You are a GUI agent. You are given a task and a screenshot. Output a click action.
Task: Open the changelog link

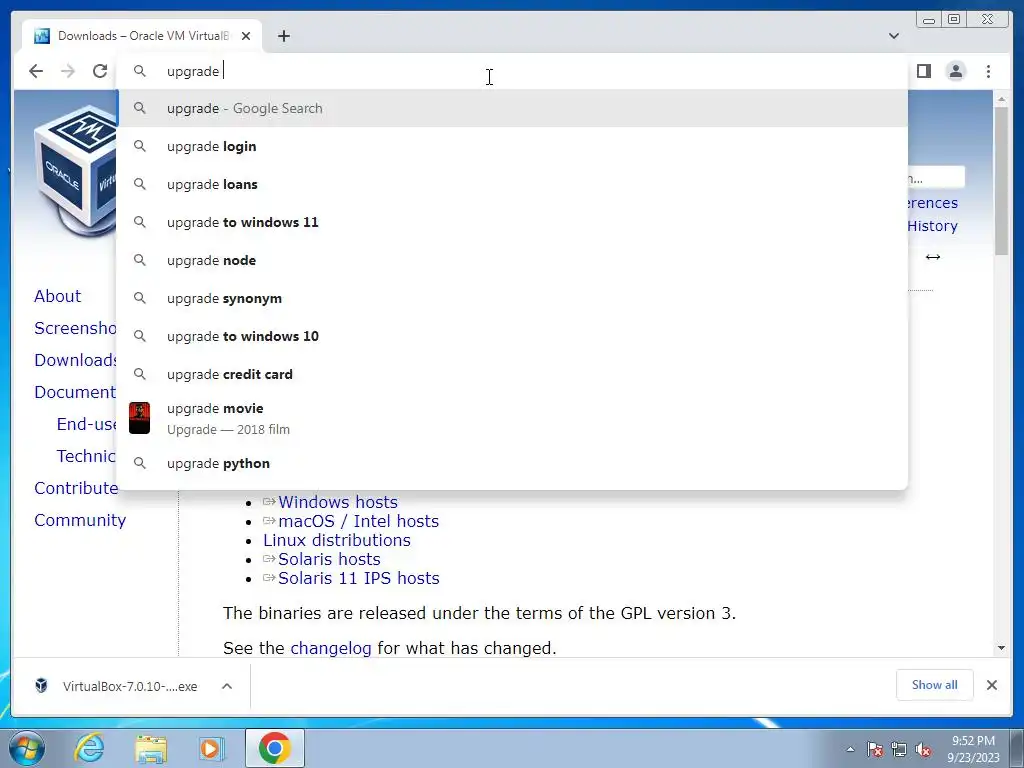(x=330, y=648)
